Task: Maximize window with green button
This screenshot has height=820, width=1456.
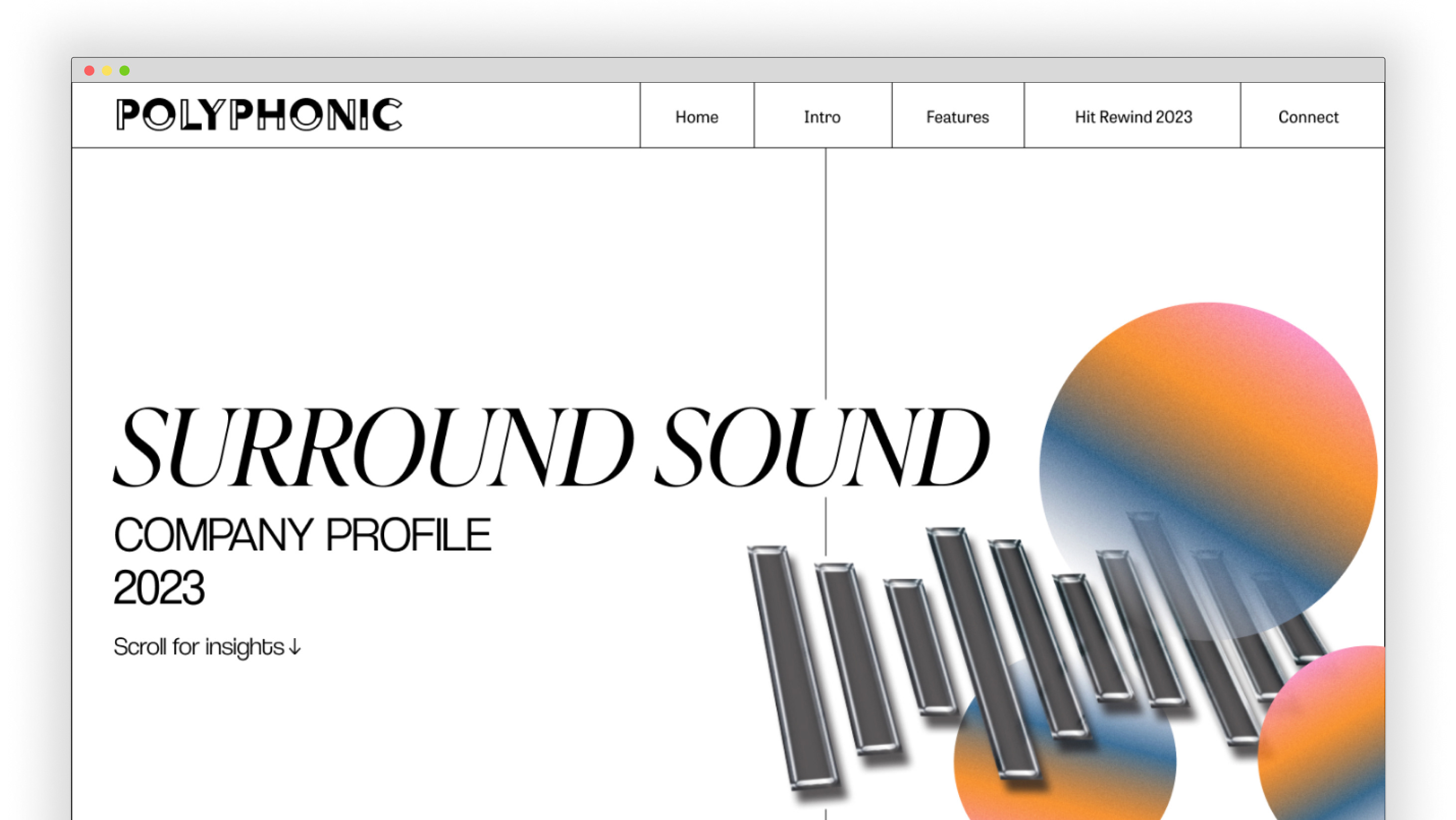Action: (x=125, y=71)
